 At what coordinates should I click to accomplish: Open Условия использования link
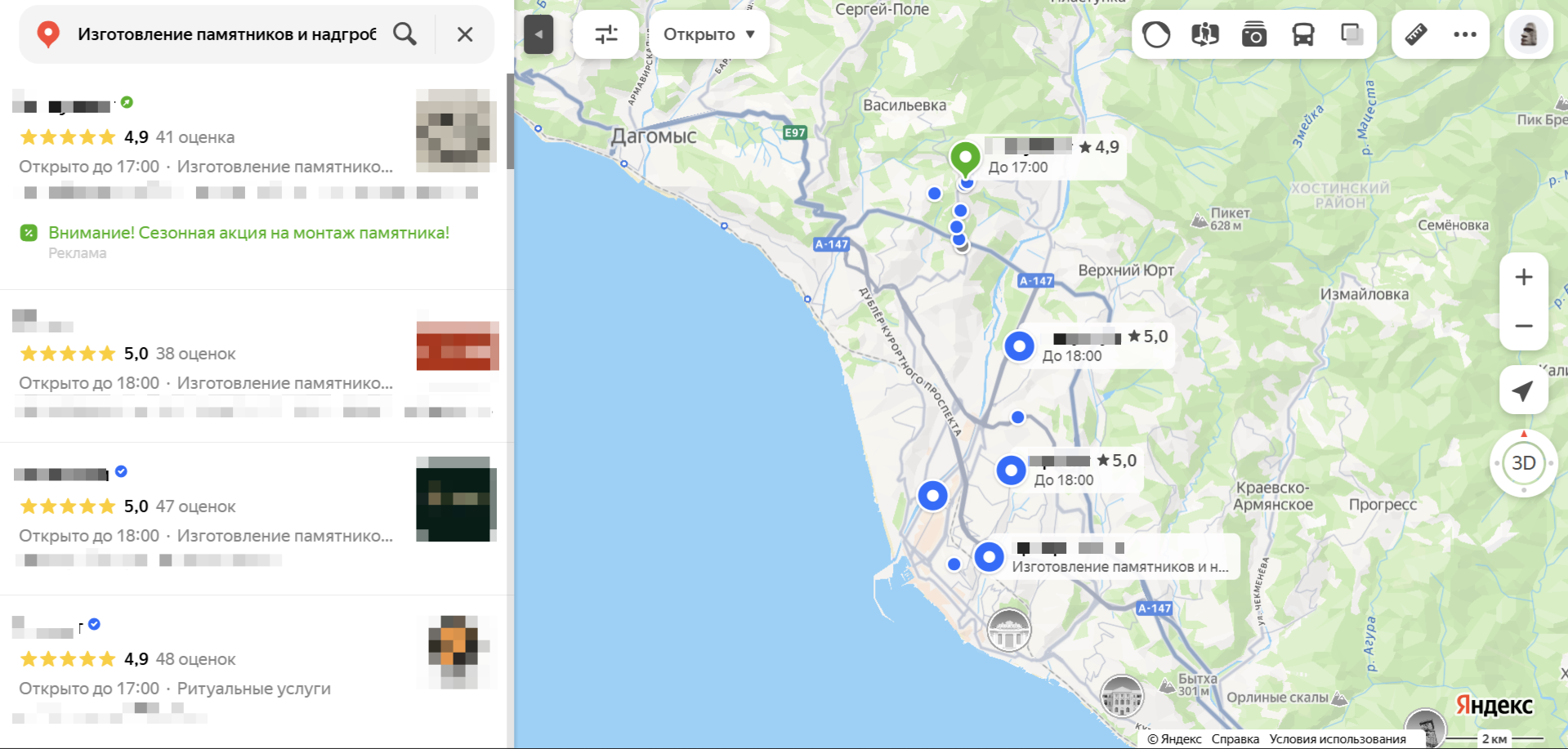[1338, 739]
